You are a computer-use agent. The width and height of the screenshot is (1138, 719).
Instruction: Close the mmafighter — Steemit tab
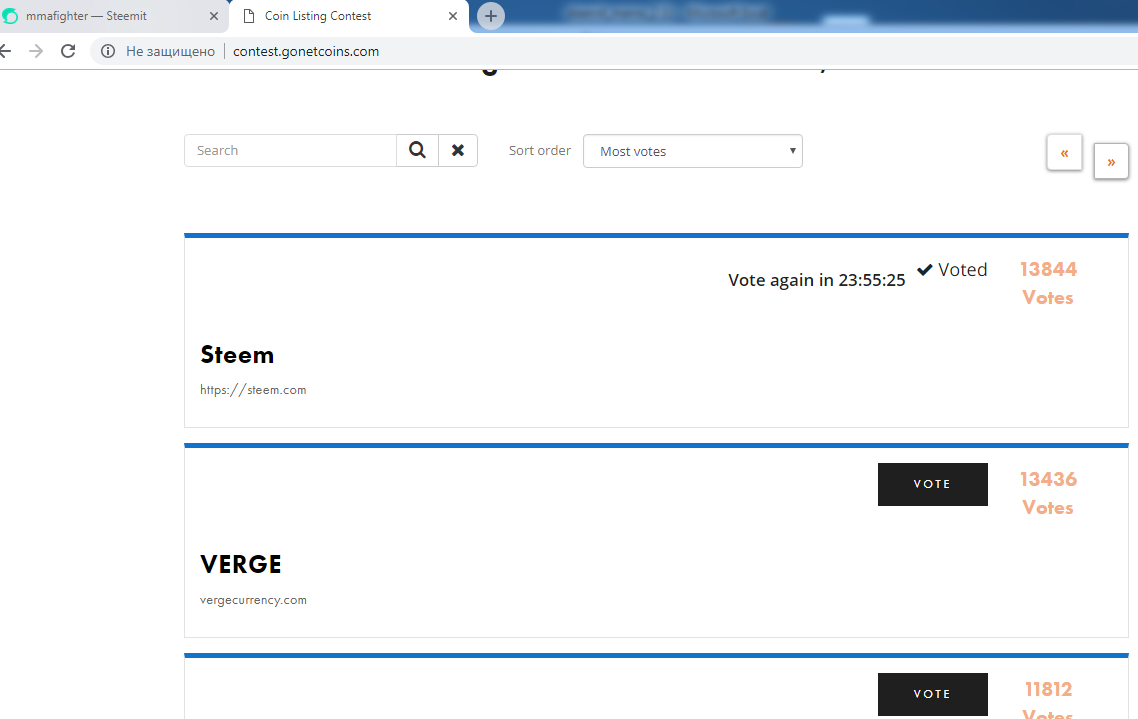pos(213,16)
